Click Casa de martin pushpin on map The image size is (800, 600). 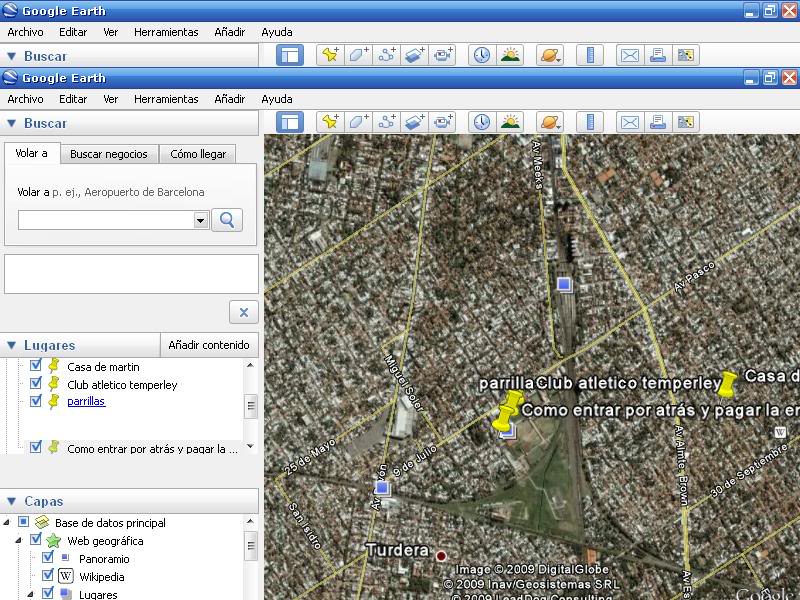click(x=728, y=385)
